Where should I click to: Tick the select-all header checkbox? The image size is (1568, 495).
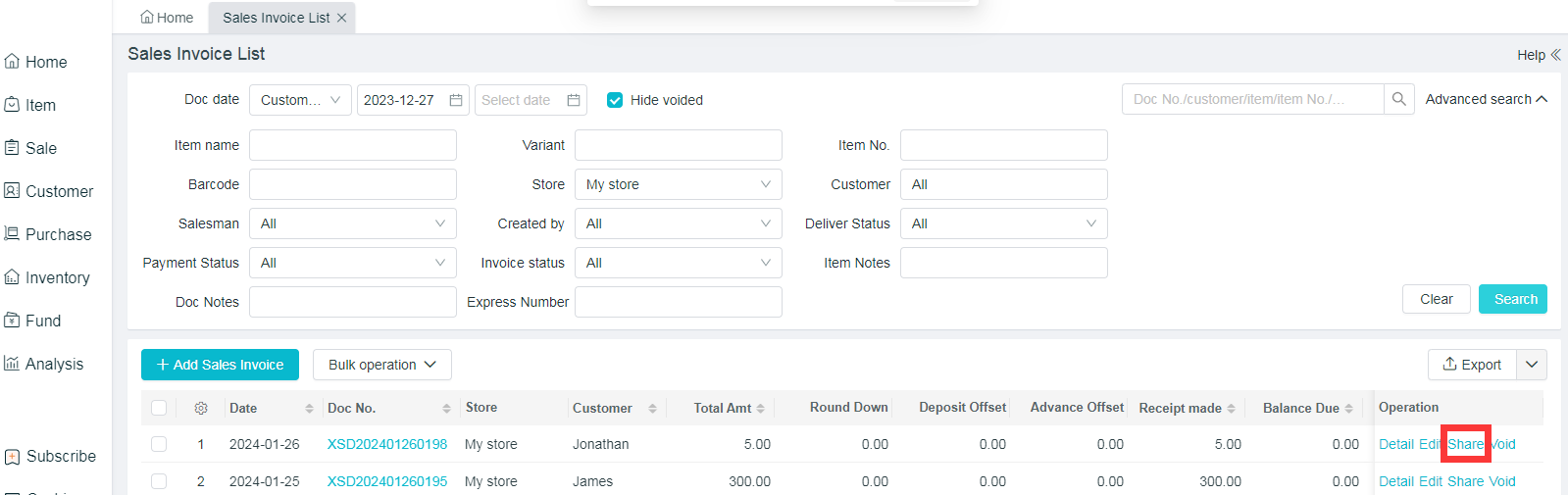click(159, 408)
